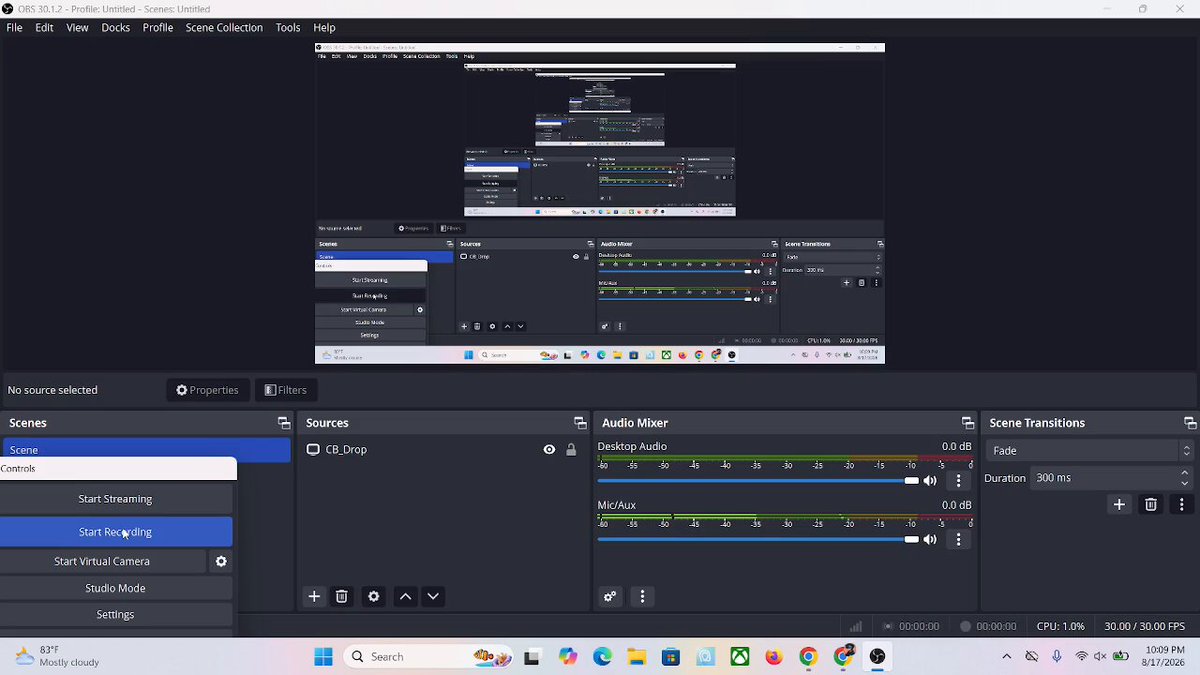1200x675 pixels.
Task: Pop out the Audio Mixer dock
Action: coord(967,423)
